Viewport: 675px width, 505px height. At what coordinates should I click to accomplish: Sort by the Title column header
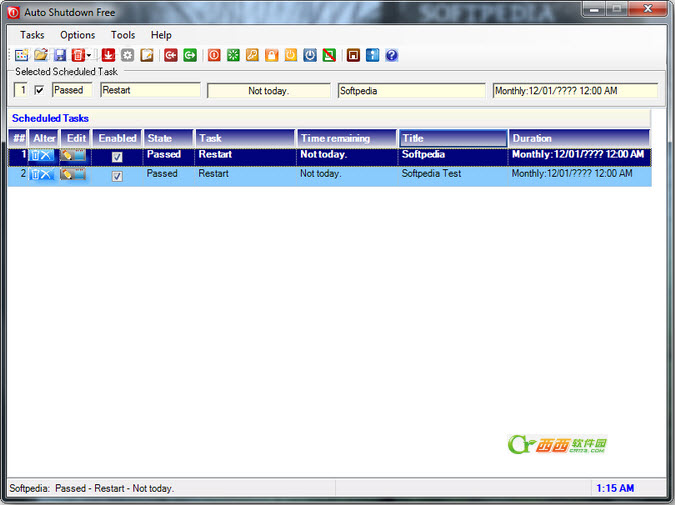point(453,138)
